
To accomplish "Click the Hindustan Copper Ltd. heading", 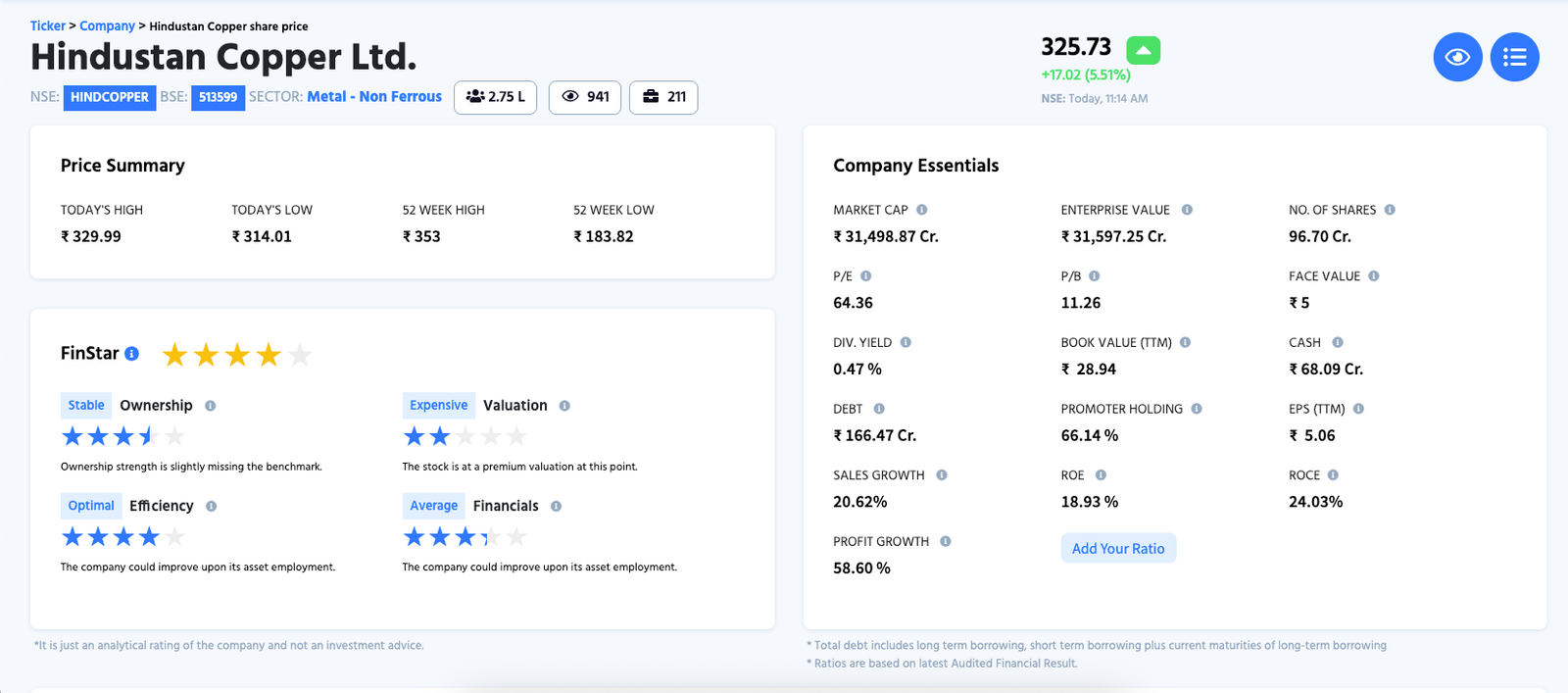I will [223, 57].
